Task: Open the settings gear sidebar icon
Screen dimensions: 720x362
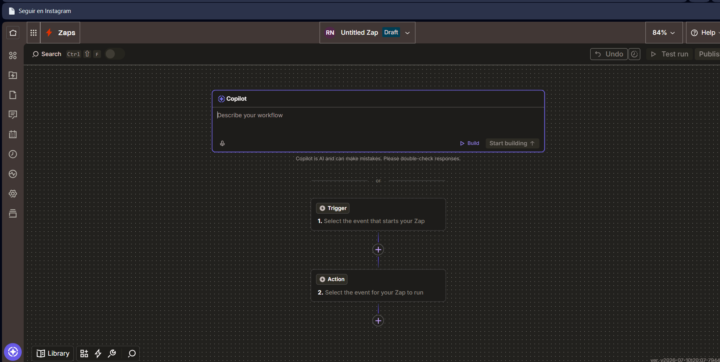Action: click(13, 194)
